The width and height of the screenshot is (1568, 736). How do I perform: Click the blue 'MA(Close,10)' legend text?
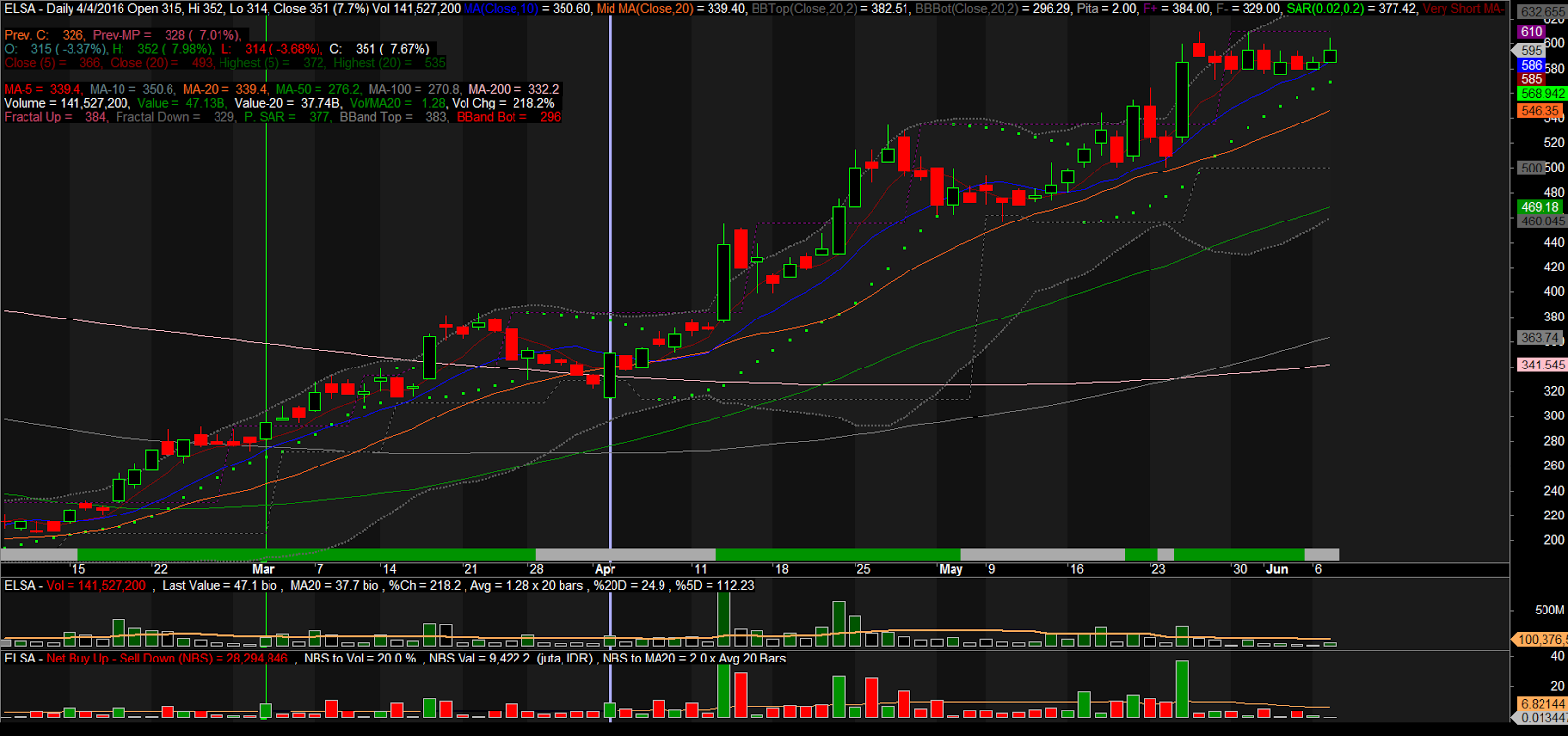click(x=501, y=9)
